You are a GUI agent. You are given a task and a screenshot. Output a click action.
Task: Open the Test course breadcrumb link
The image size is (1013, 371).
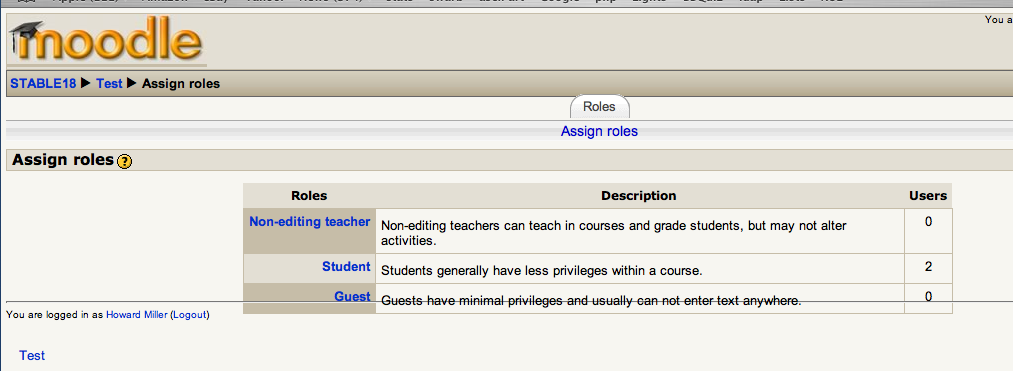coord(109,83)
